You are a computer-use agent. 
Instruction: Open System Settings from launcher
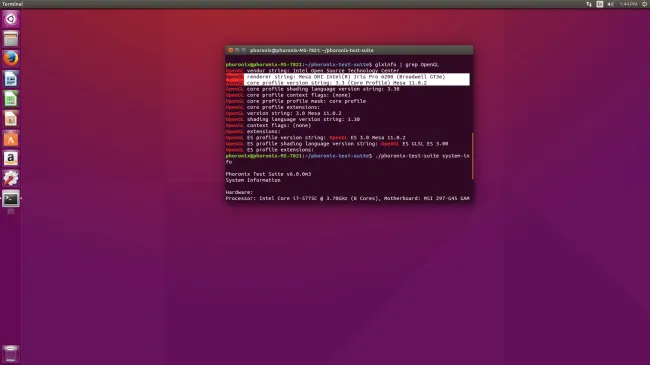pos(11,178)
